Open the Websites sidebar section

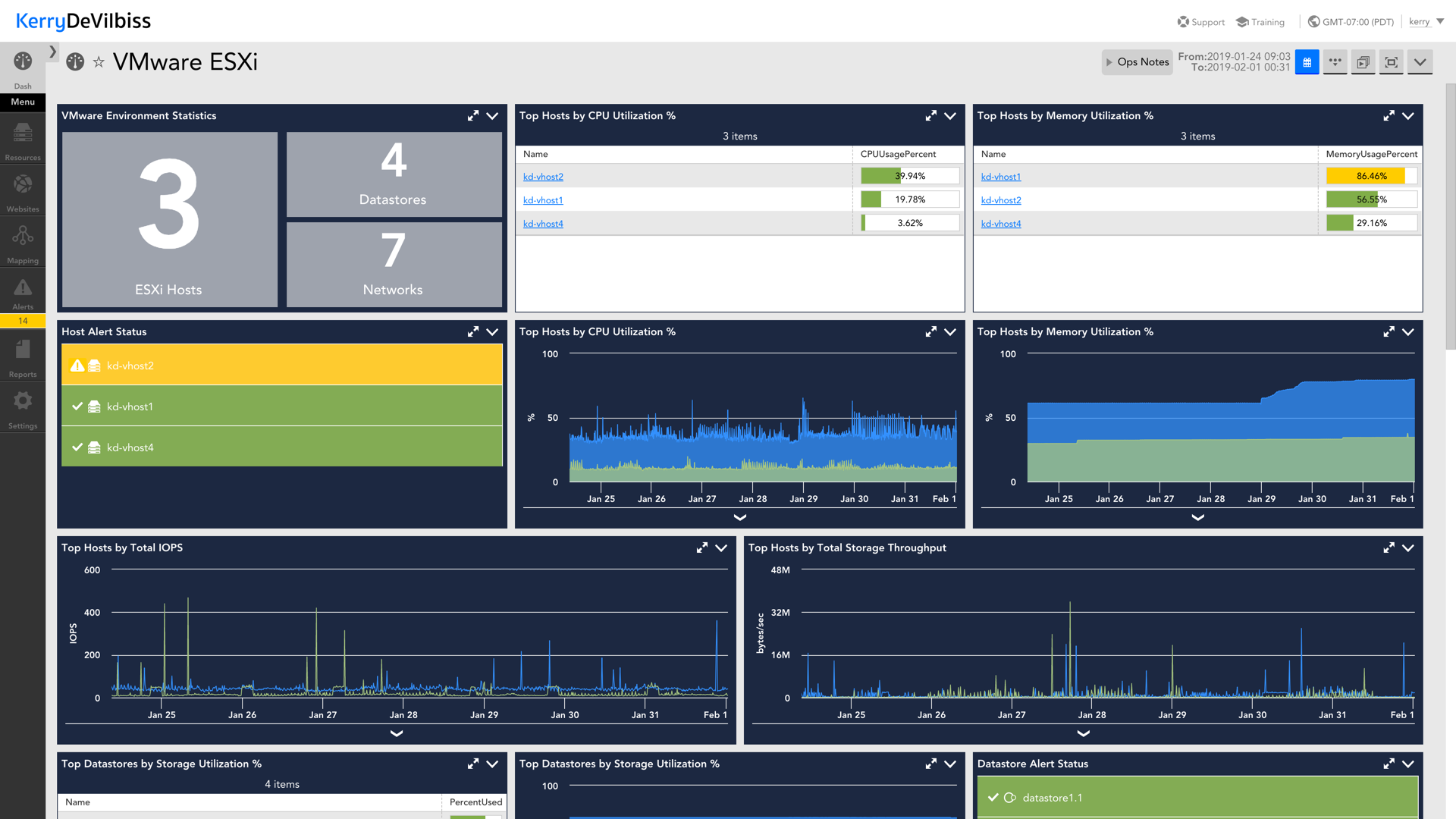23,192
